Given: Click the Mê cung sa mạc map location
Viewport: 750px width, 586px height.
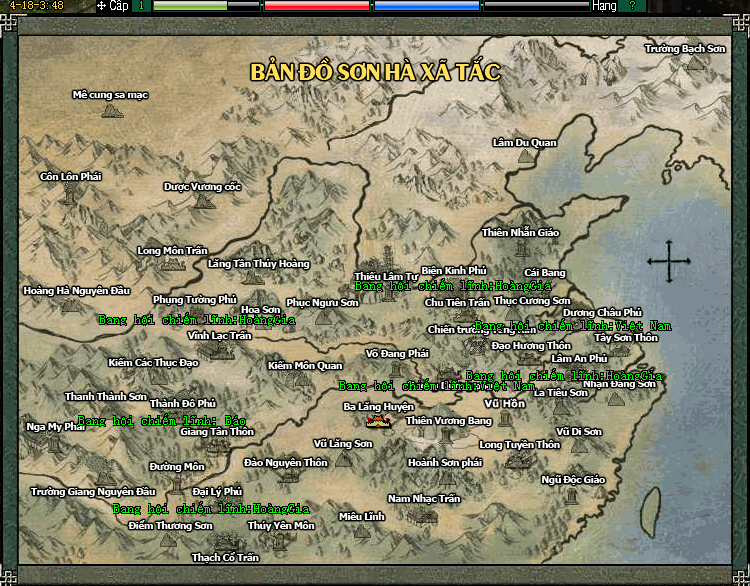Looking at the screenshot, I should (110, 96).
